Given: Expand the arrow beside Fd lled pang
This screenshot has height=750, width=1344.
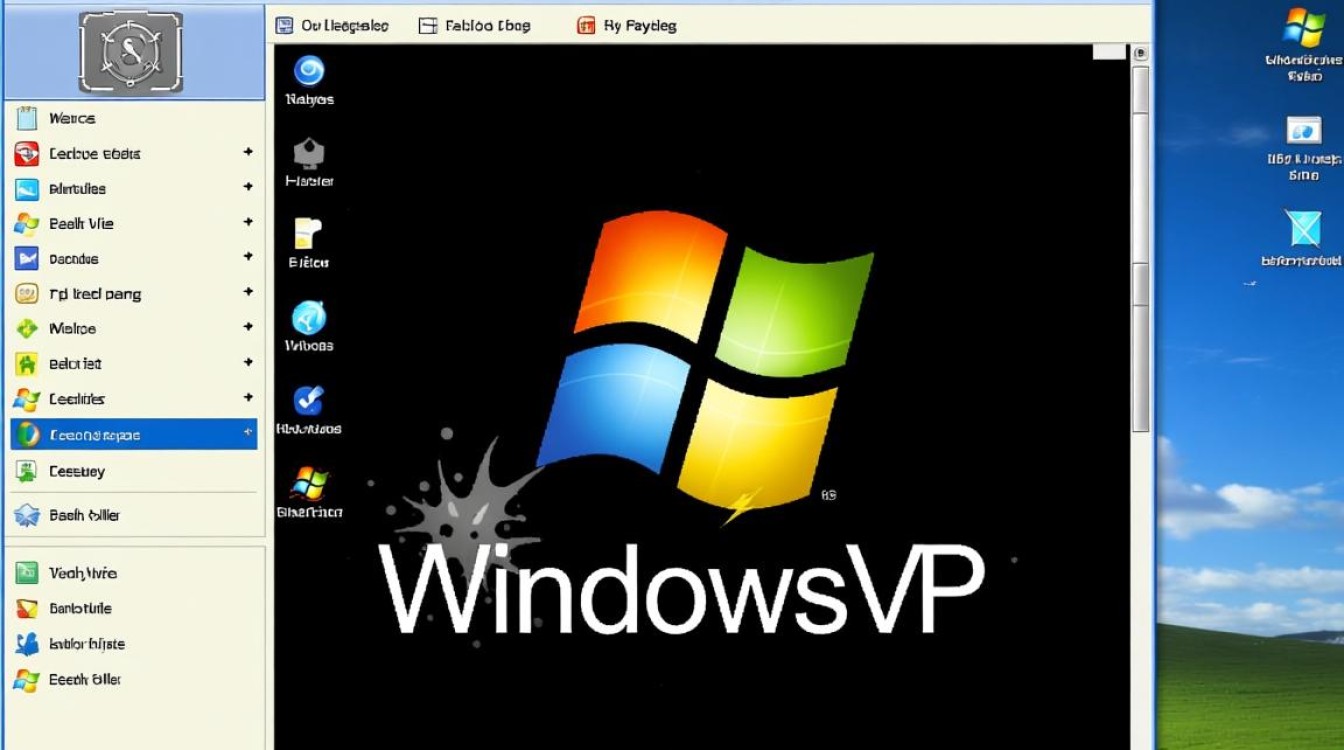Looking at the screenshot, I should (x=247, y=293).
